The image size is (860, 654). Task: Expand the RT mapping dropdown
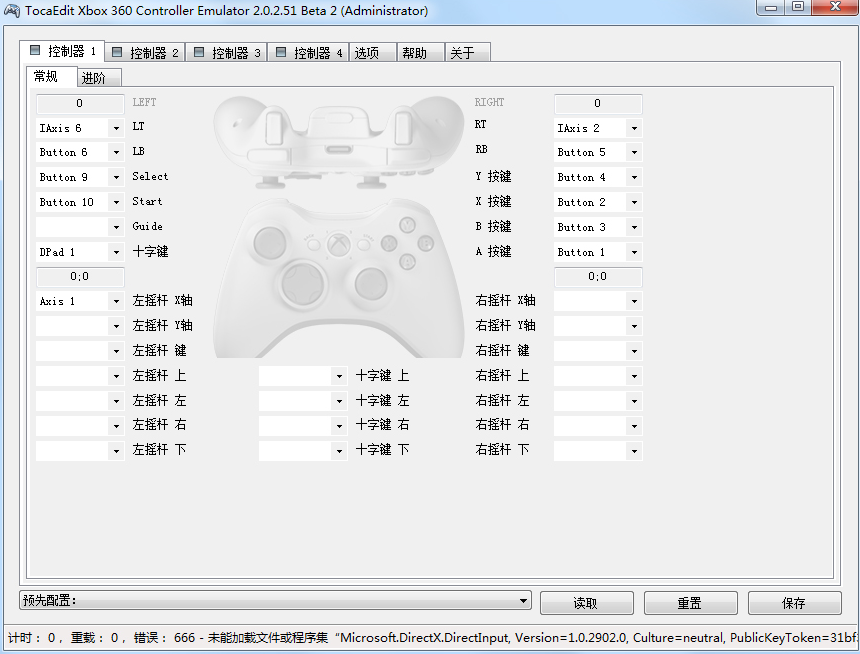pyautogui.click(x=634, y=128)
